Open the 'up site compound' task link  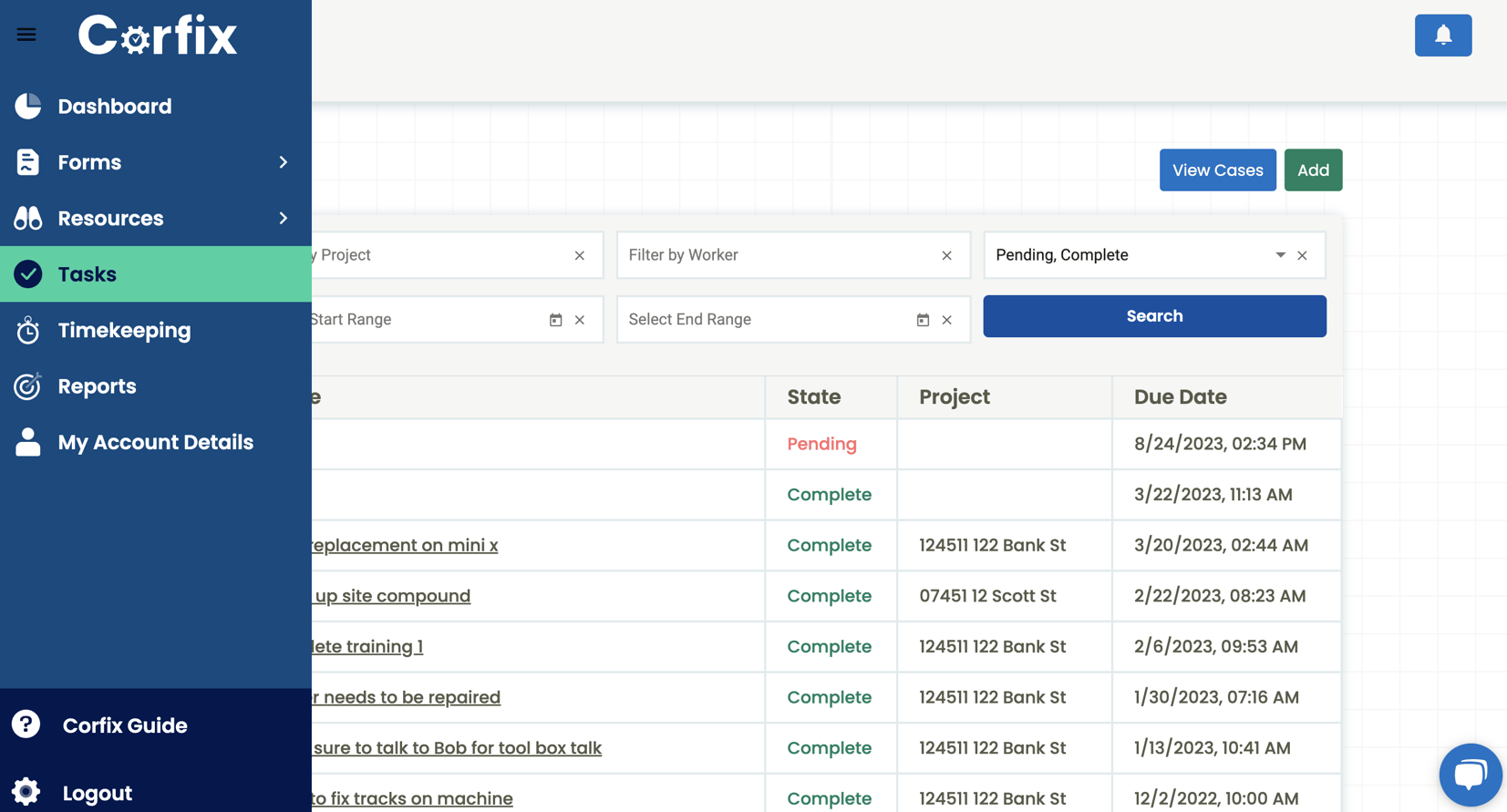[392, 596]
